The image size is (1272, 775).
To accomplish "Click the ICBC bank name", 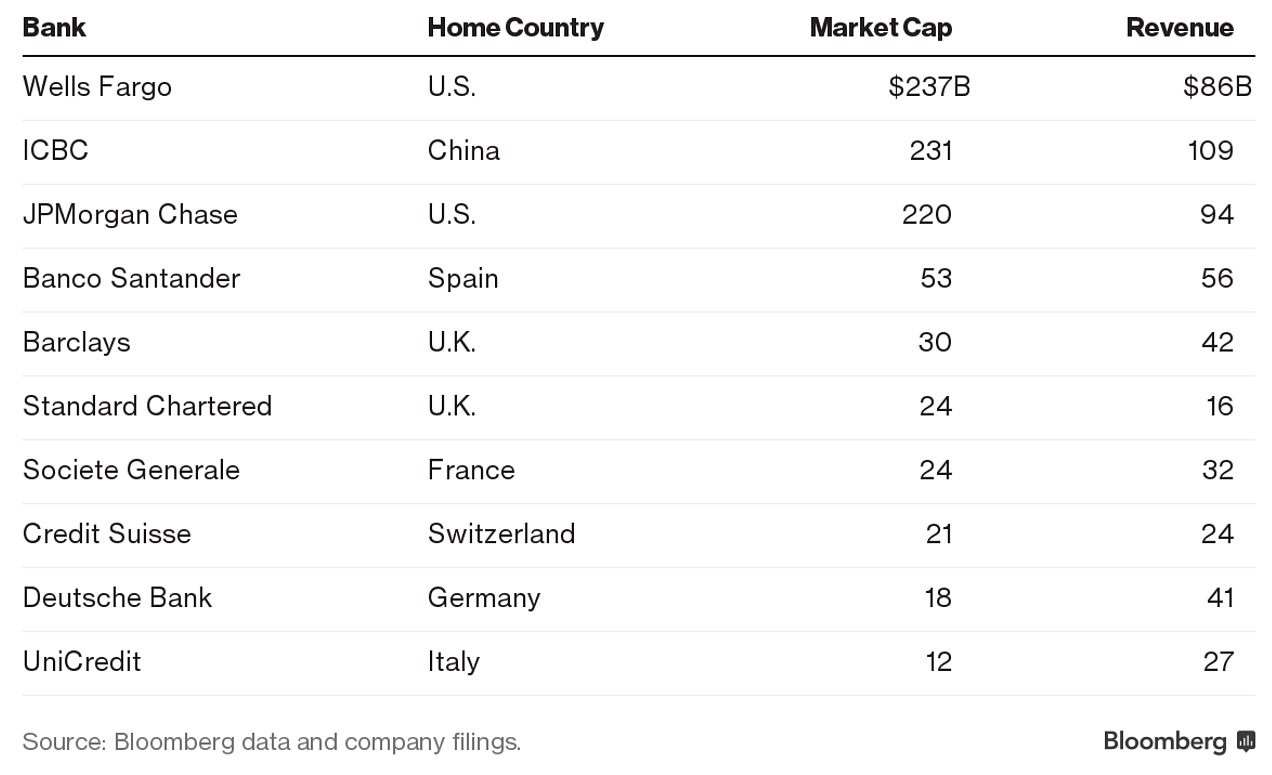I will [56, 151].
